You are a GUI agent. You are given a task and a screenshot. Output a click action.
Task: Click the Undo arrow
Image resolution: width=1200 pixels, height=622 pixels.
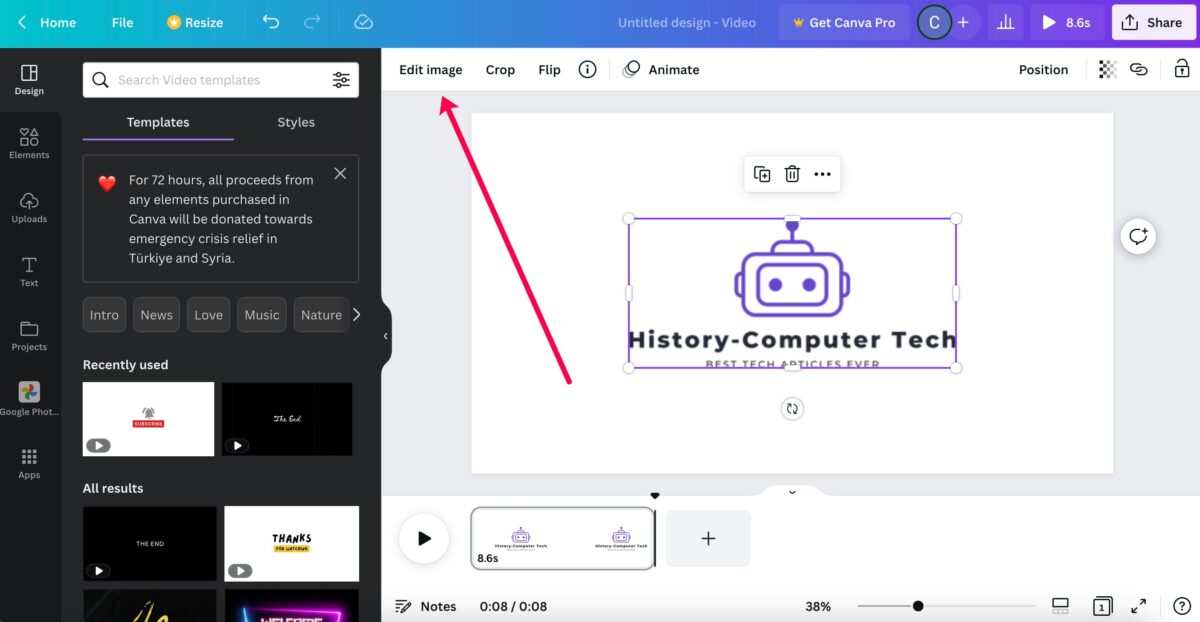271,22
